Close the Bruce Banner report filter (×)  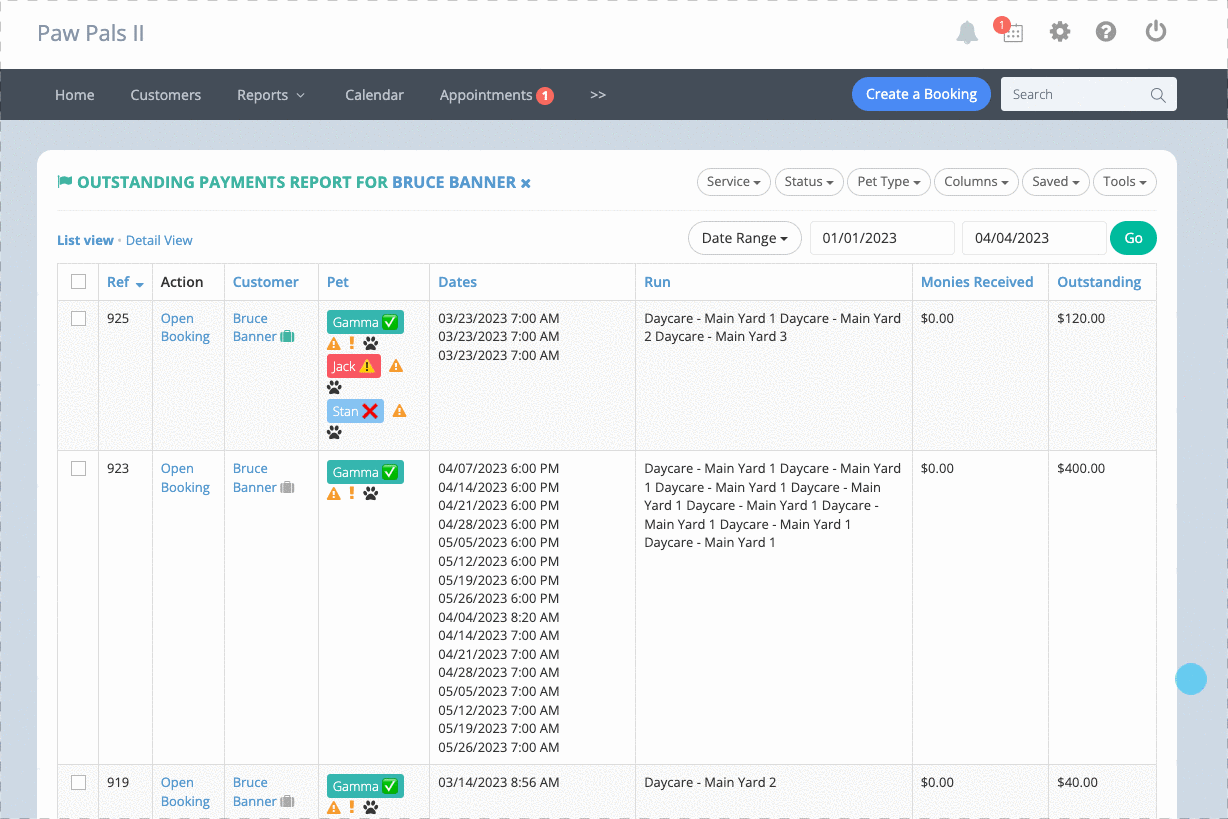tap(526, 183)
